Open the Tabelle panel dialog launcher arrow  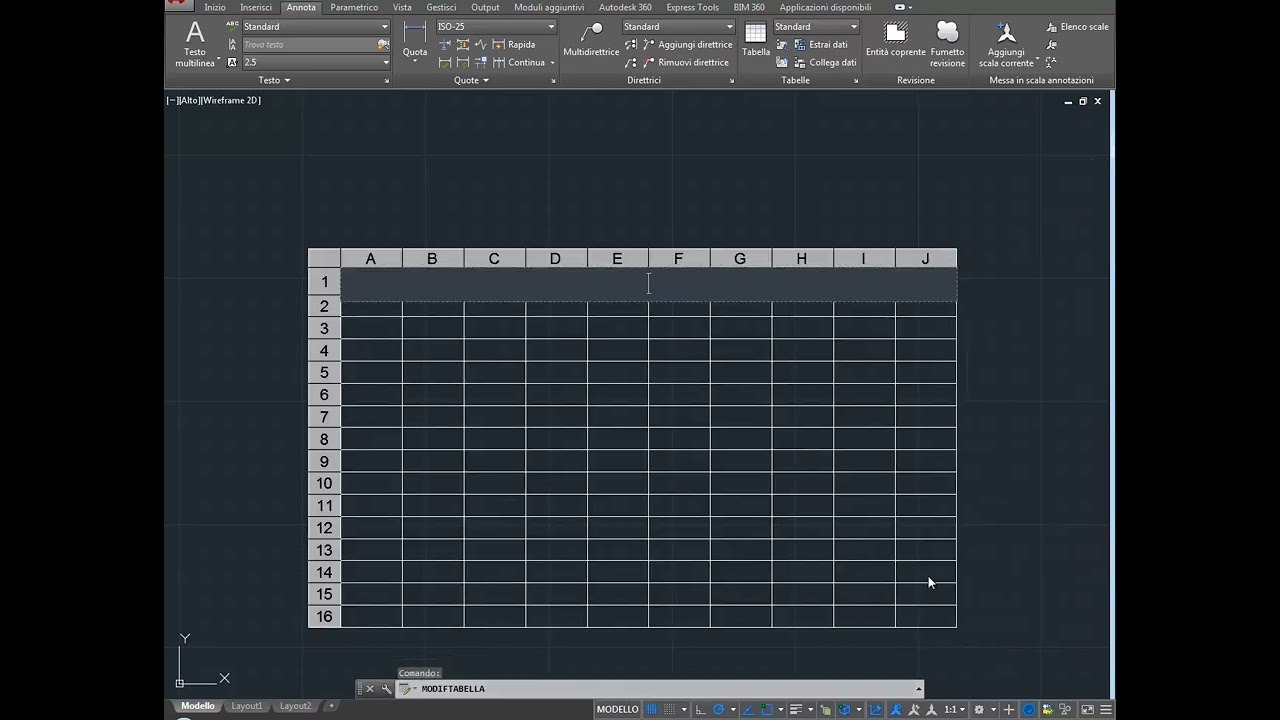pos(856,81)
